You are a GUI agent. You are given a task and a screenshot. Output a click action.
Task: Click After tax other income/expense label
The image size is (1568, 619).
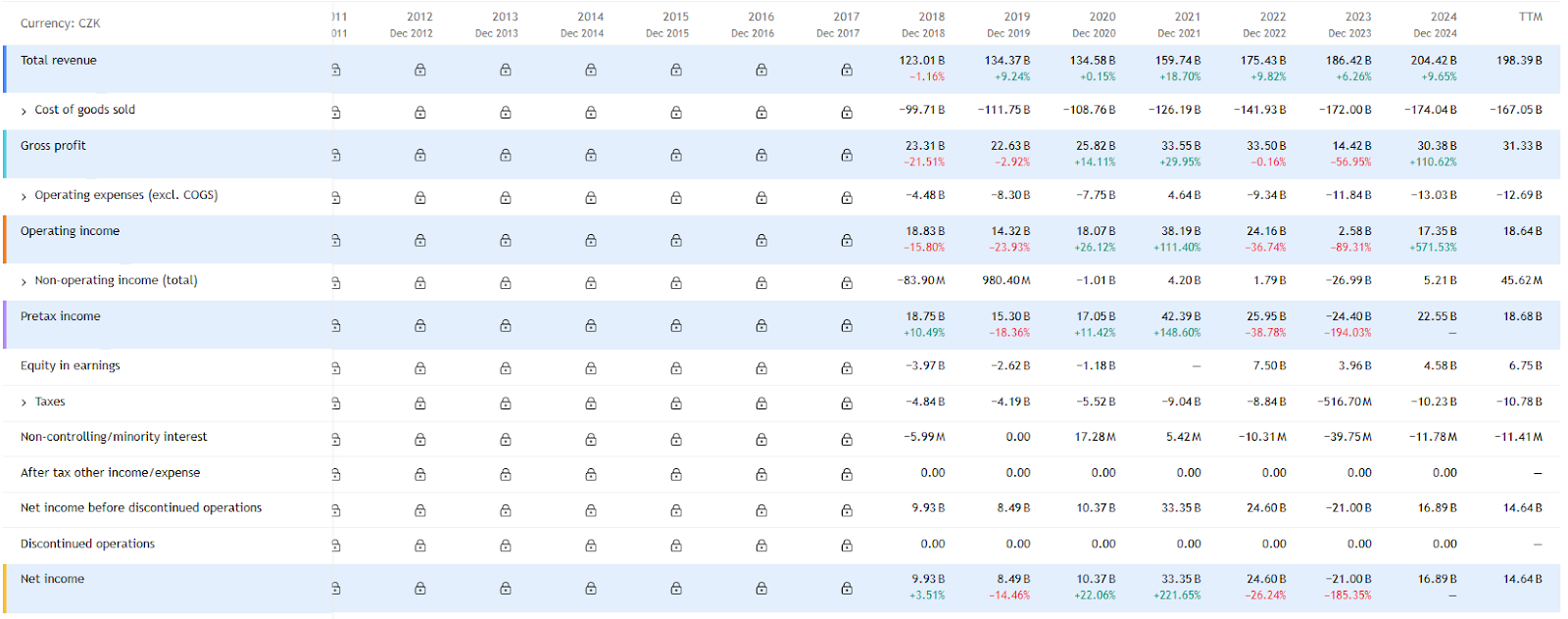click(x=110, y=472)
